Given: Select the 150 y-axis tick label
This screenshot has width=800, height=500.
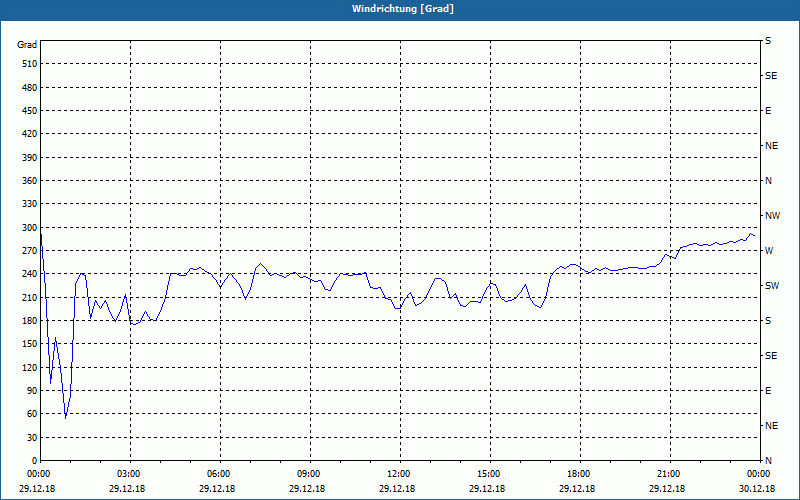Looking at the screenshot, I should tap(29, 344).
